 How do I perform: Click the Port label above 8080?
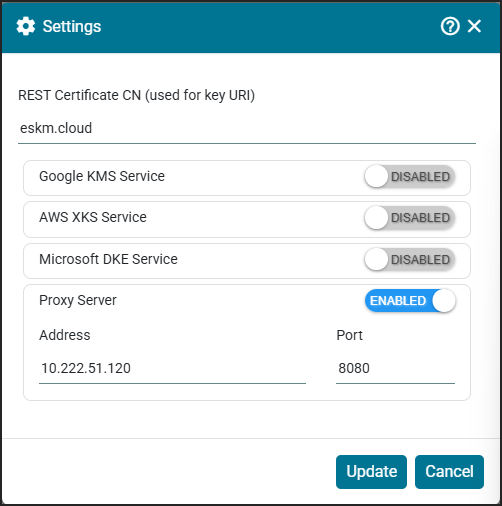[349, 335]
